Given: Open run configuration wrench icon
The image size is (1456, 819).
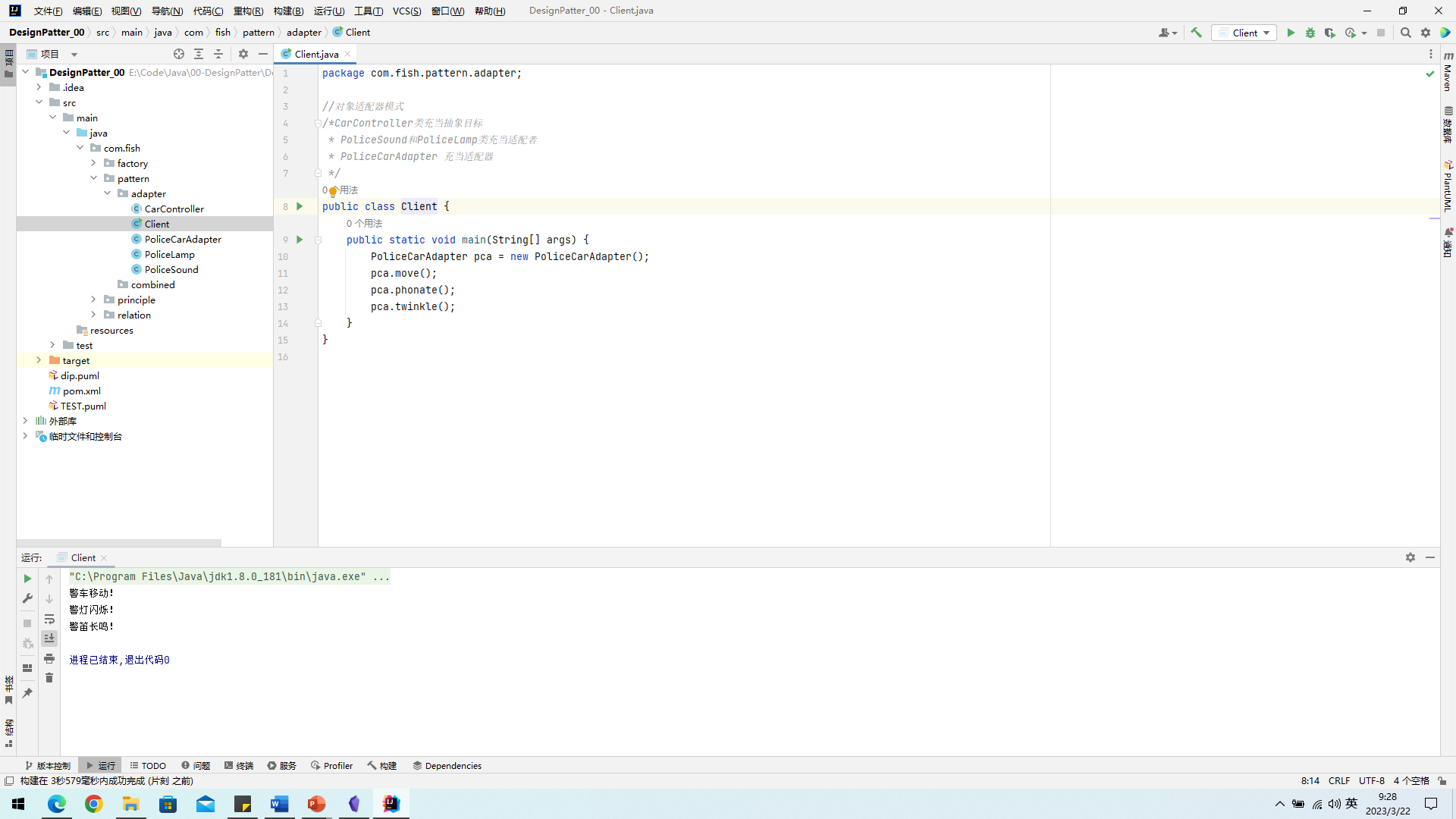Looking at the screenshot, I should [28, 598].
